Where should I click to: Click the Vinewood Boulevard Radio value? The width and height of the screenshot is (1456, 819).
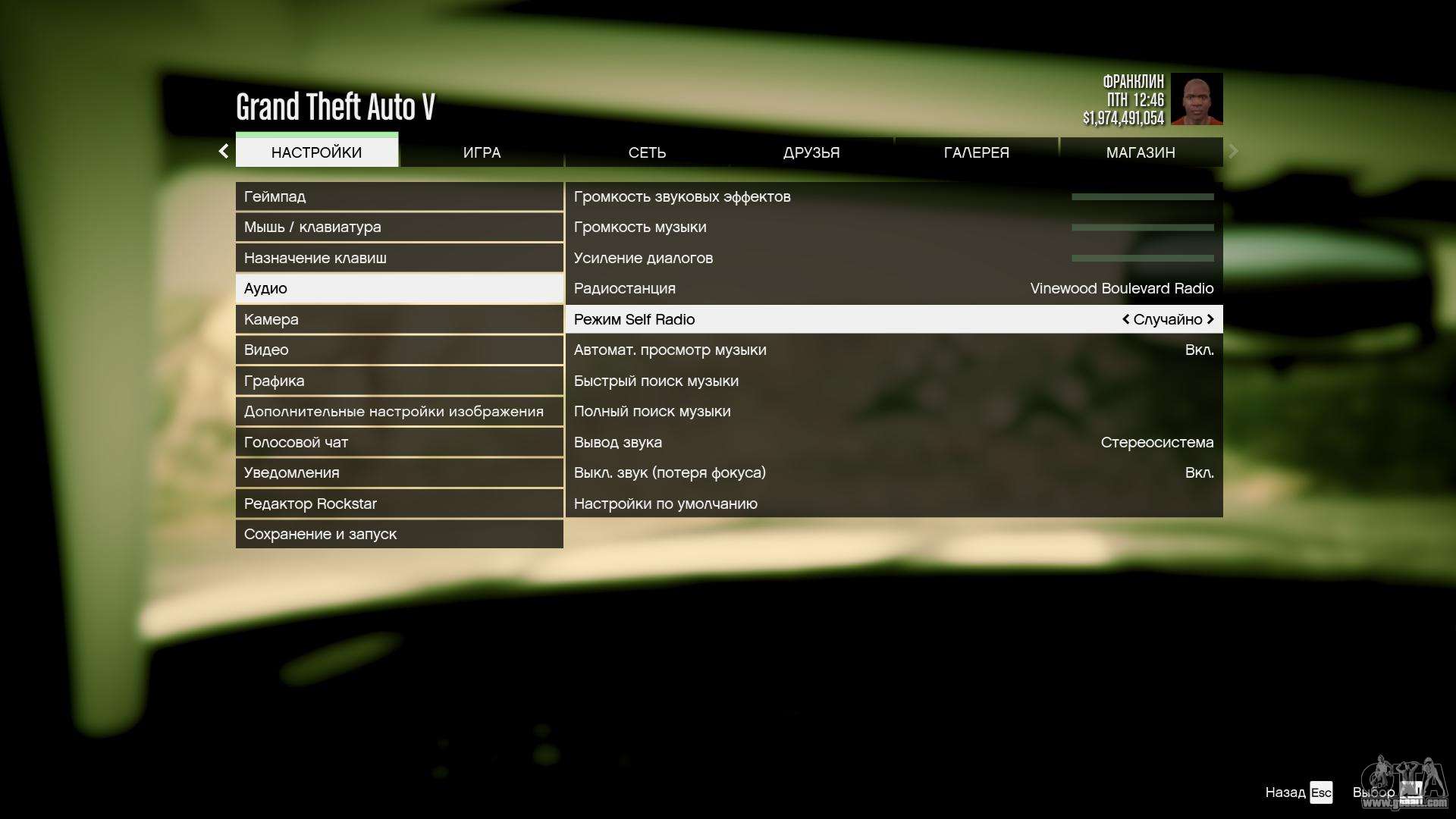(1122, 288)
